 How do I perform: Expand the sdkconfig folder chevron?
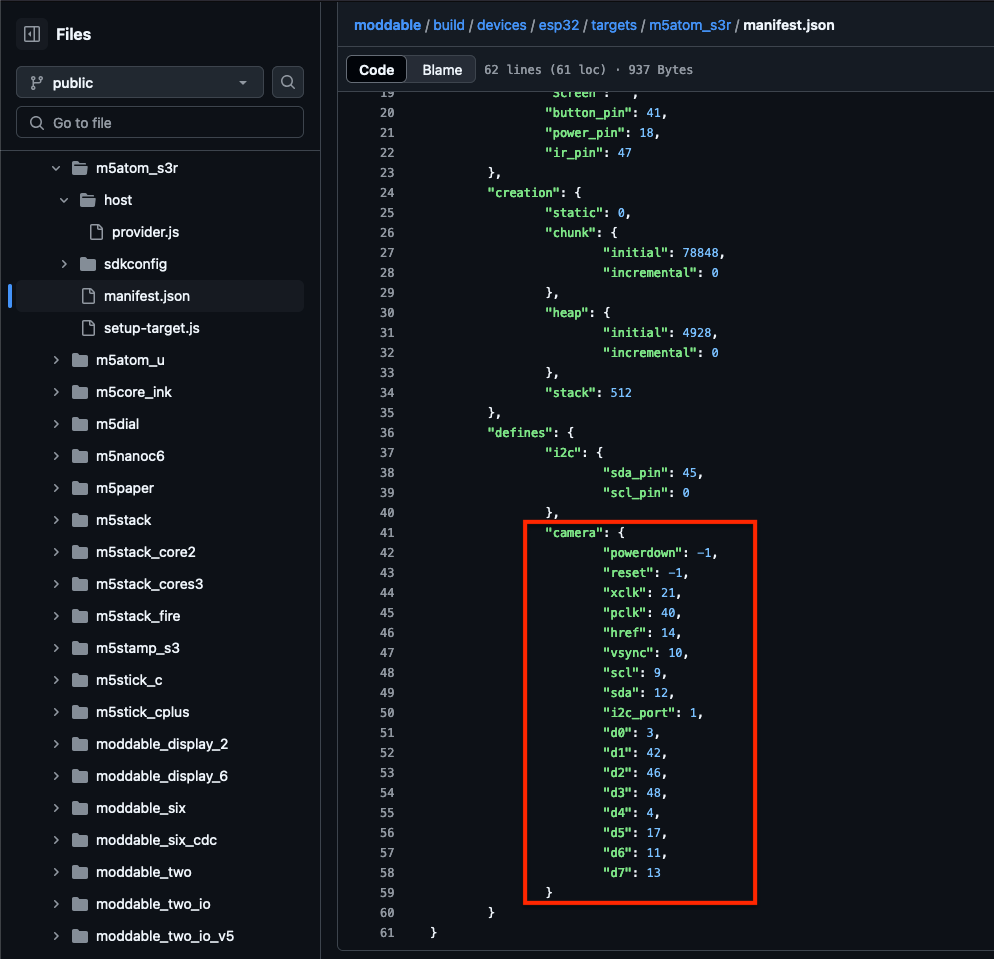(x=64, y=264)
